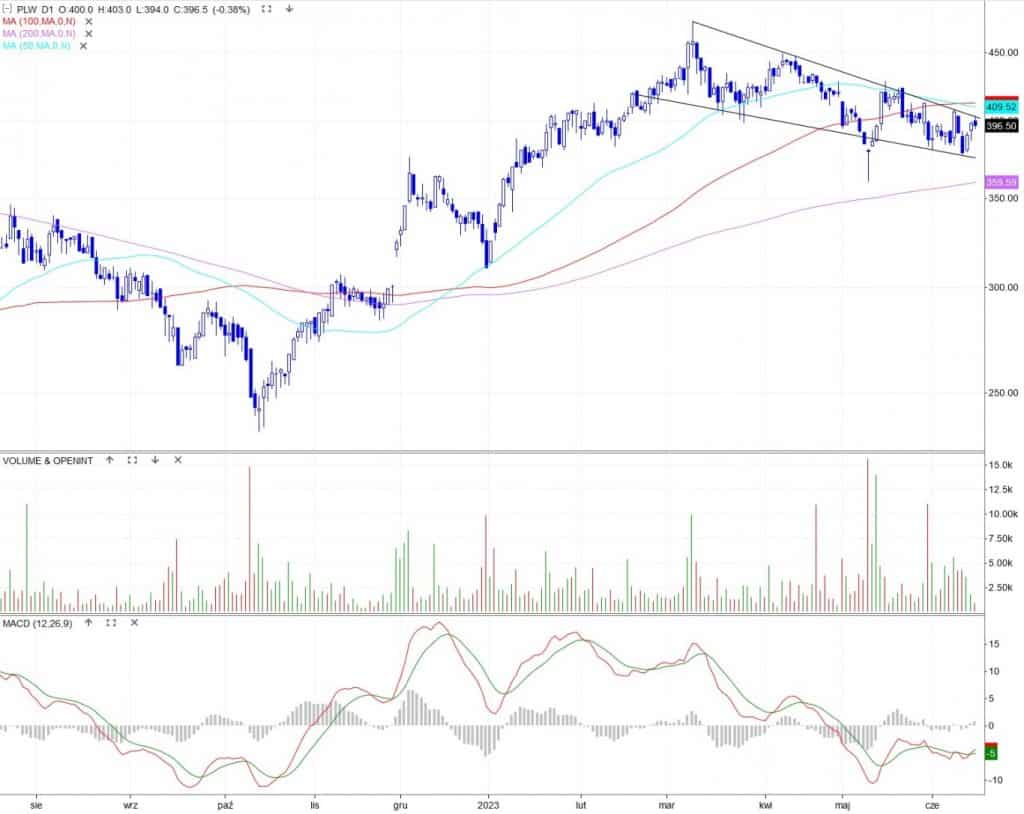The width and height of the screenshot is (1024, 814).
Task: Move the Volume & OpenInt pane up
Action: pos(109,460)
